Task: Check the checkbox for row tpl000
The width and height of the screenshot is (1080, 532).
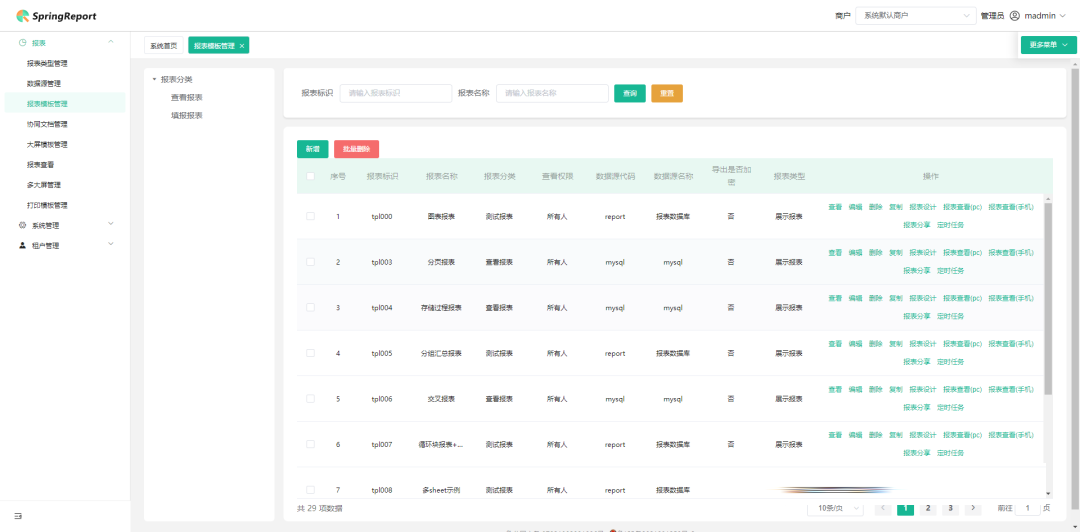Action: tap(310, 216)
